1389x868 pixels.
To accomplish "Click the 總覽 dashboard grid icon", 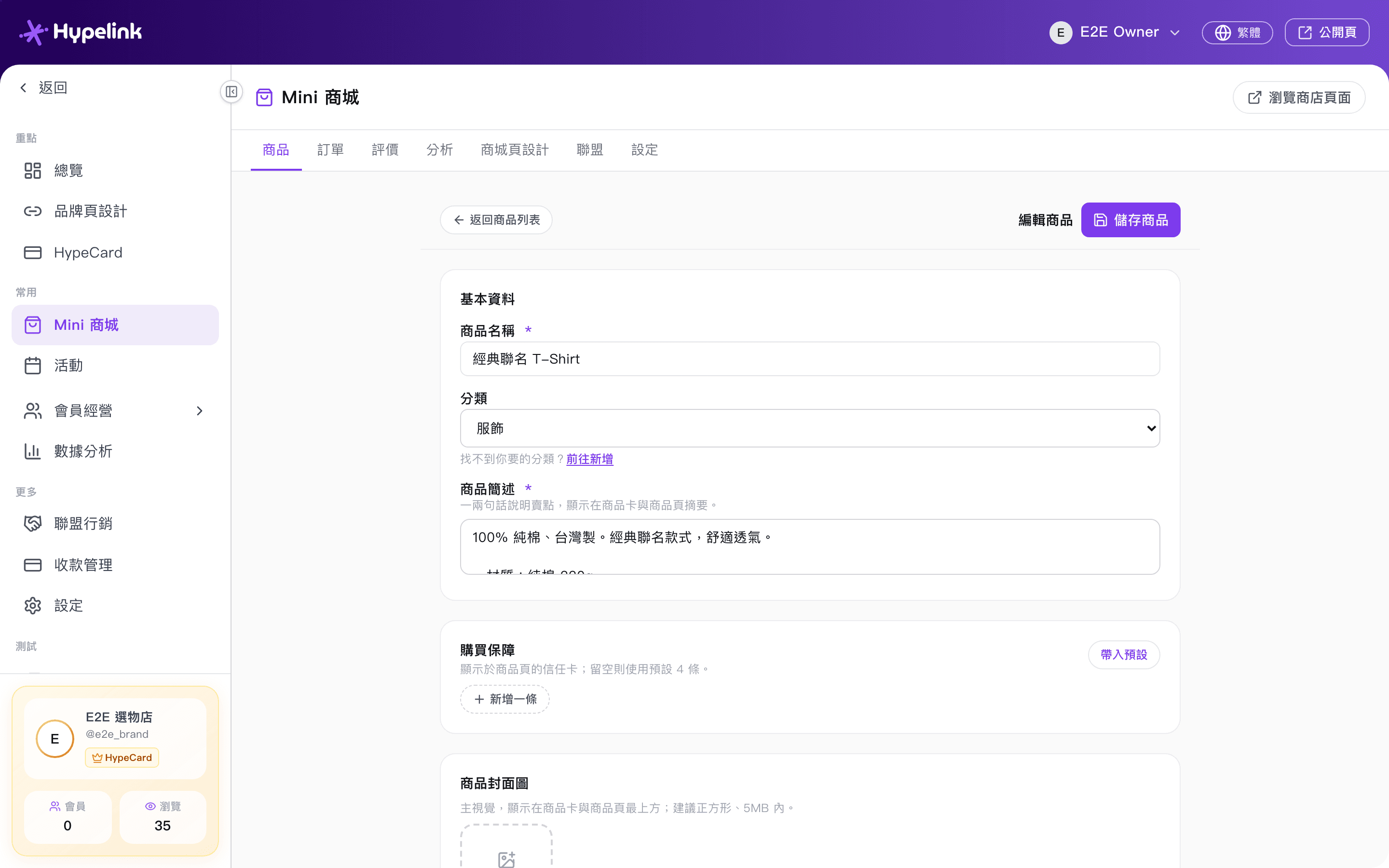I will tap(33, 171).
